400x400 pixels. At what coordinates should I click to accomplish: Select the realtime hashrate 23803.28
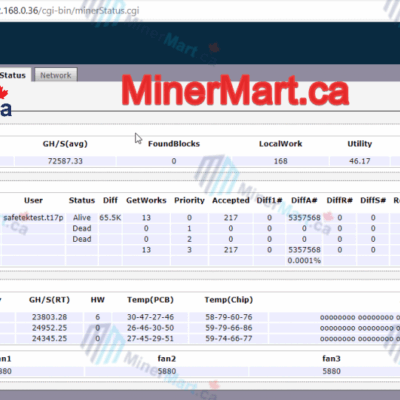pos(49,317)
